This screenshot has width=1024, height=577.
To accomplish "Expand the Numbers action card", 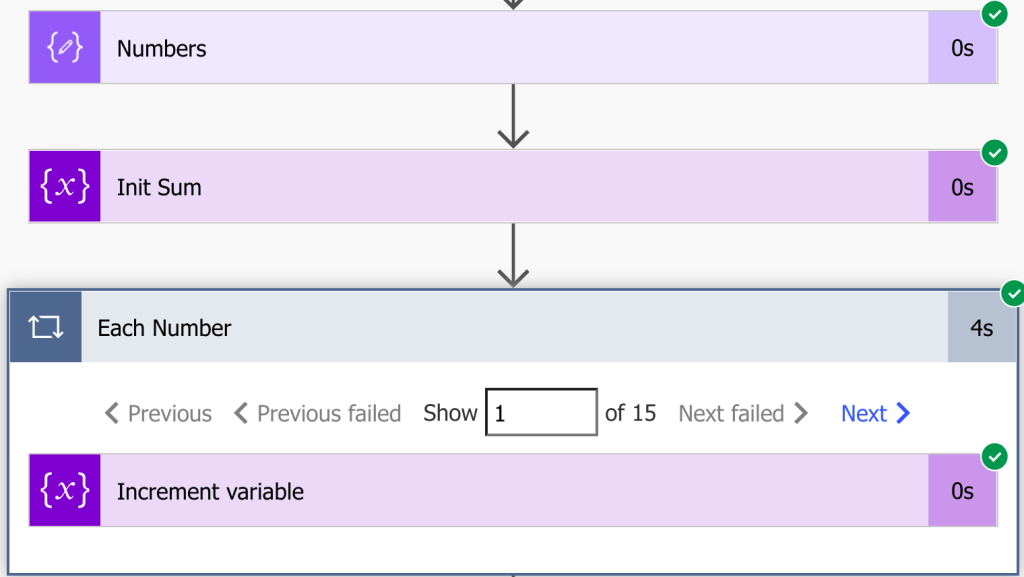I will [500, 48].
